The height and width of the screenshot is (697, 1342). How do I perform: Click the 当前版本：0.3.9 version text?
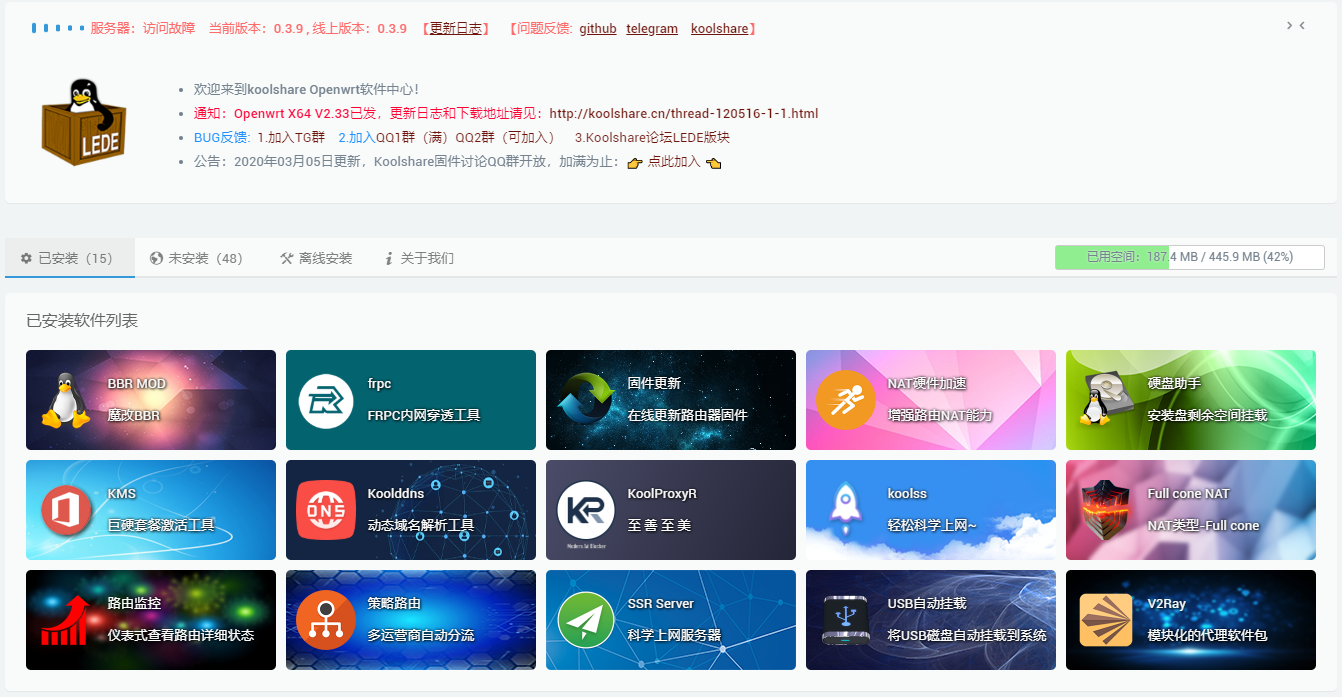[256, 29]
